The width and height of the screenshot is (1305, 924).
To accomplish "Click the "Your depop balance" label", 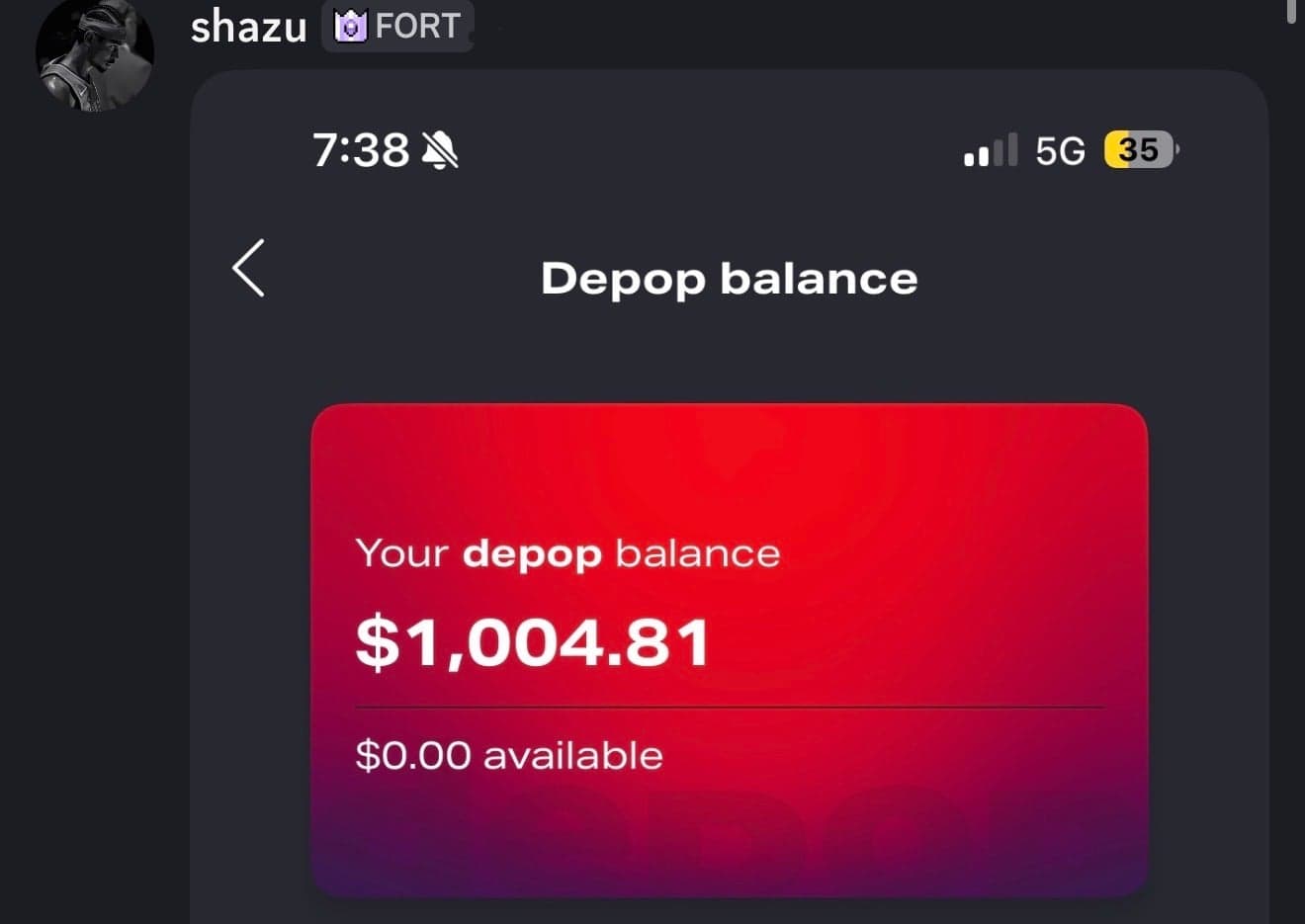I will point(567,553).
